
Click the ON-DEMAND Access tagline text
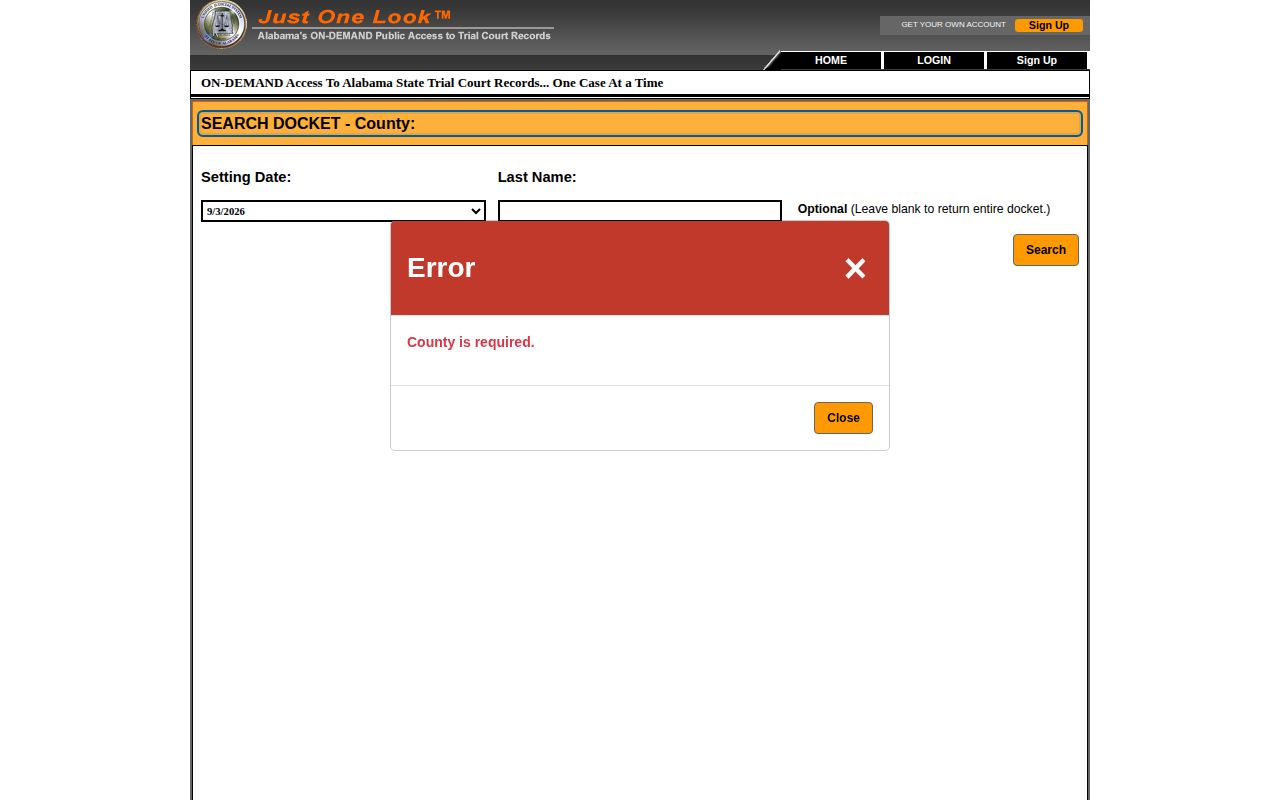click(432, 83)
